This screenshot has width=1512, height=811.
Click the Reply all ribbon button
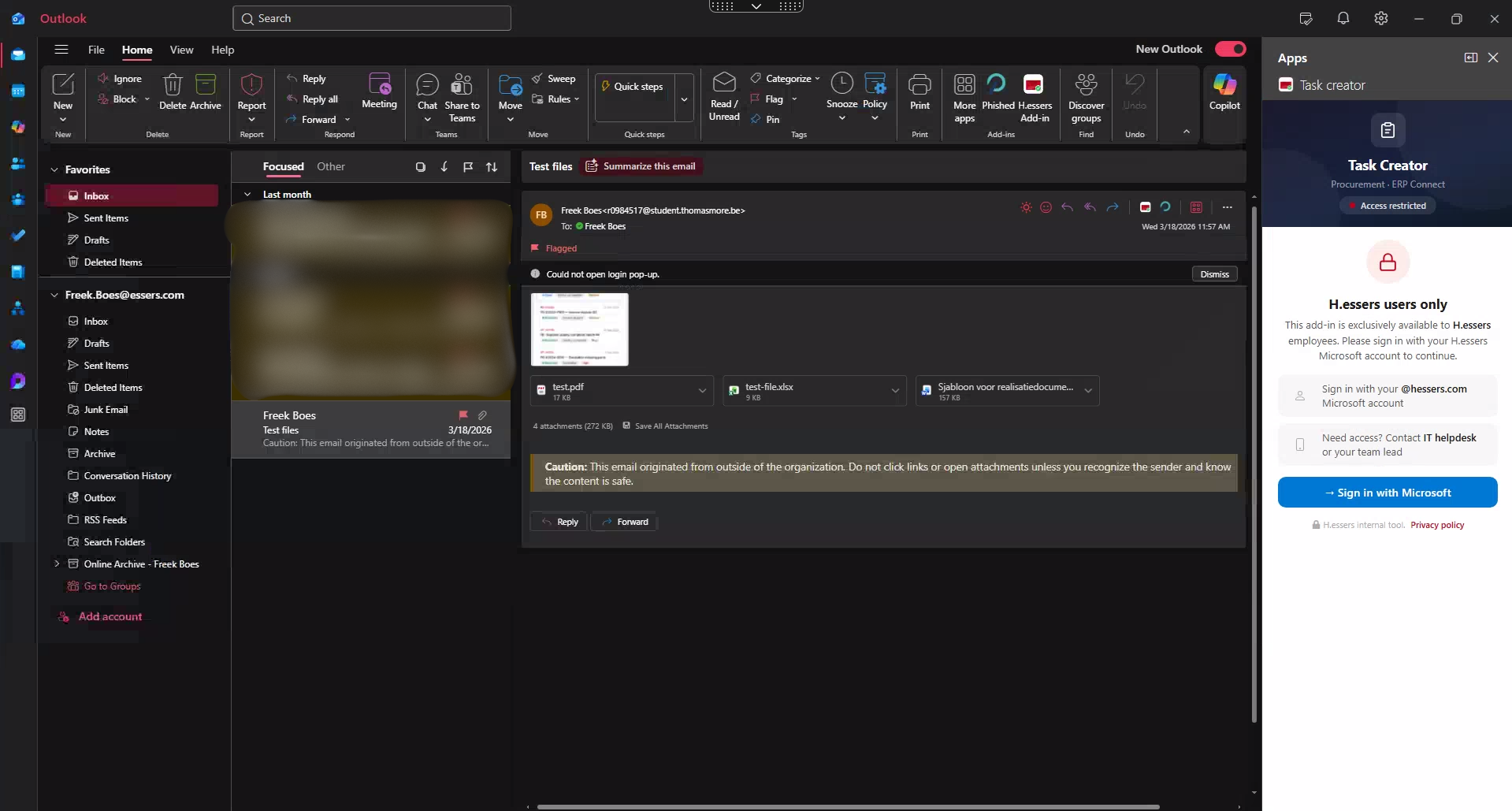[x=313, y=99]
